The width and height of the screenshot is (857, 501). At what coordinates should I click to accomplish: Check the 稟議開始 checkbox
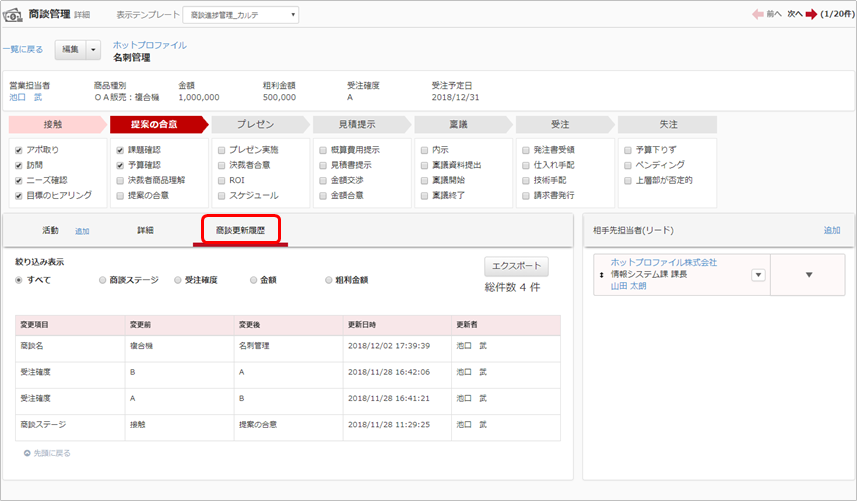tap(424, 181)
